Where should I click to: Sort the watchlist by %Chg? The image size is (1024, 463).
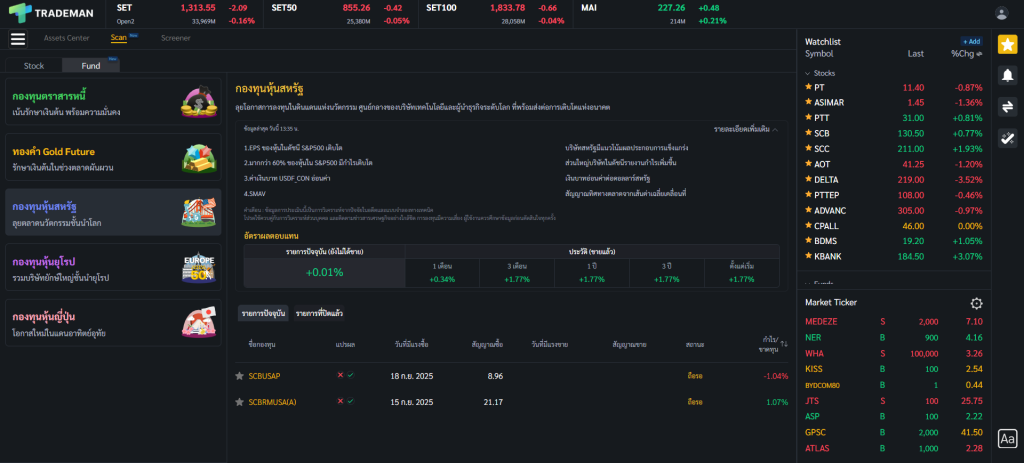pos(965,54)
